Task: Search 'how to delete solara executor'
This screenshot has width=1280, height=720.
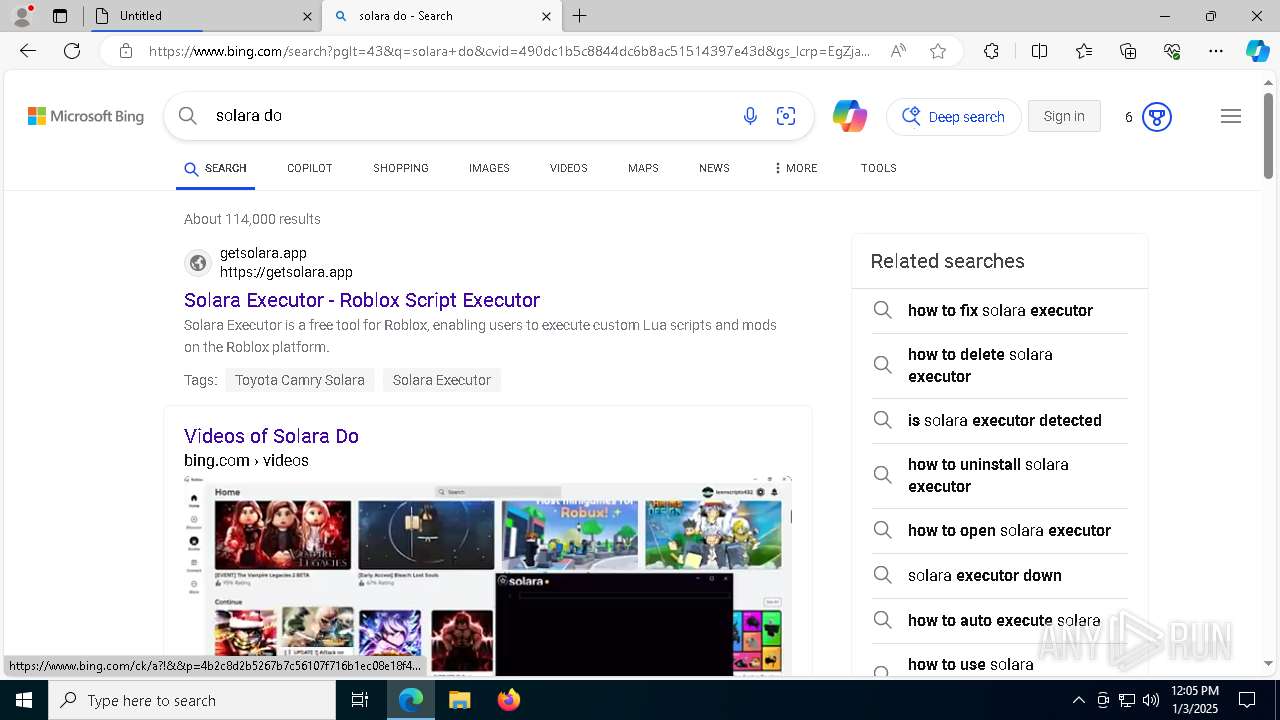Action: click(x=1000, y=366)
